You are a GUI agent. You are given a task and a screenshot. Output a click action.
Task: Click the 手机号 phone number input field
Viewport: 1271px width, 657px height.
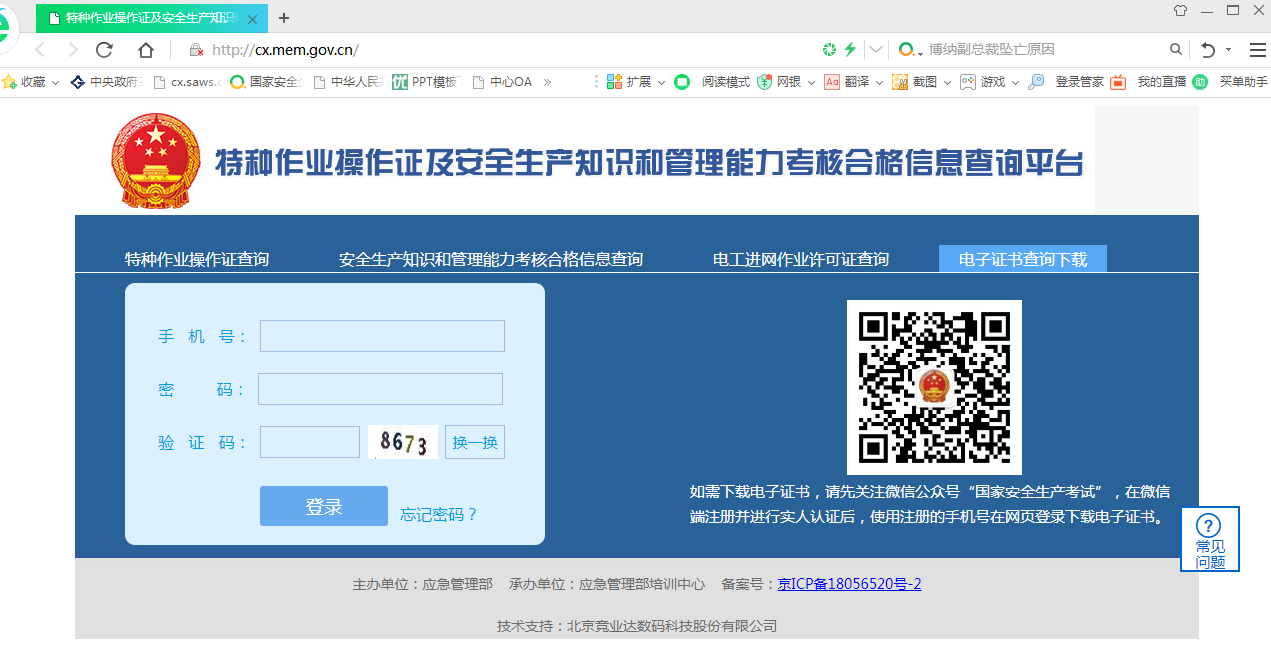(x=380, y=335)
